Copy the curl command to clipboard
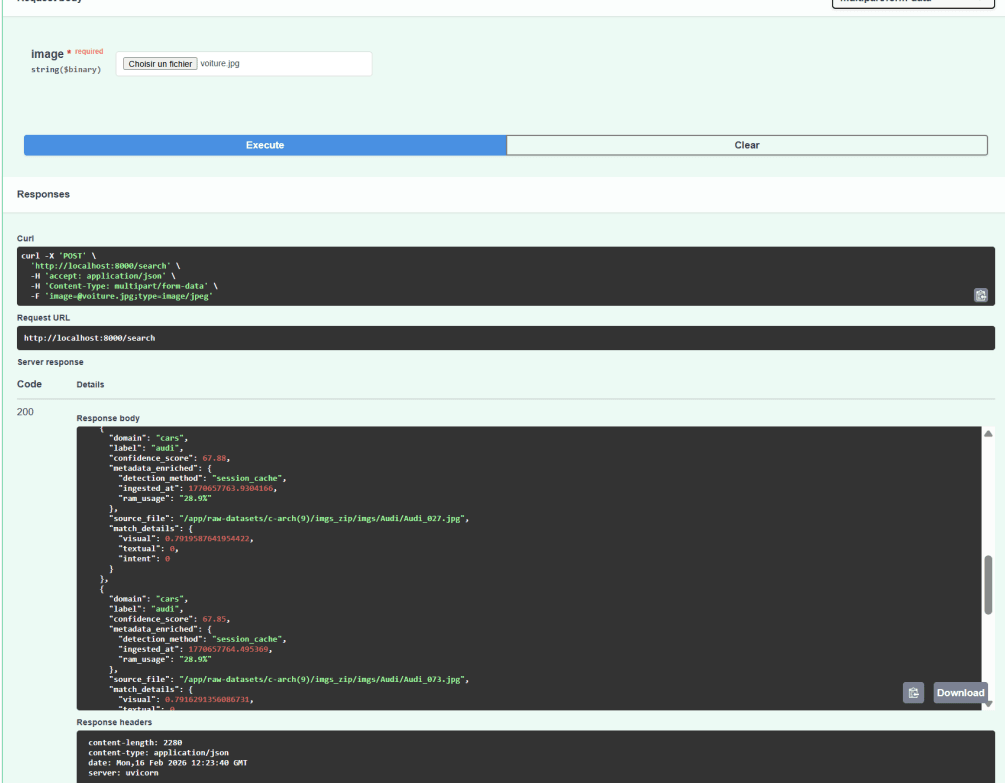Viewport: 1005px width, 783px height. coord(981,295)
